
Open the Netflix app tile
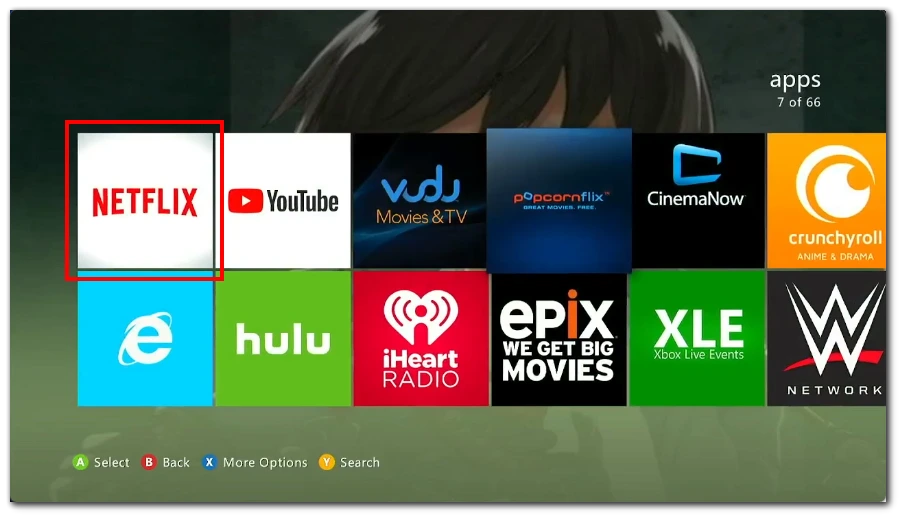pyautogui.click(x=145, y=201)
